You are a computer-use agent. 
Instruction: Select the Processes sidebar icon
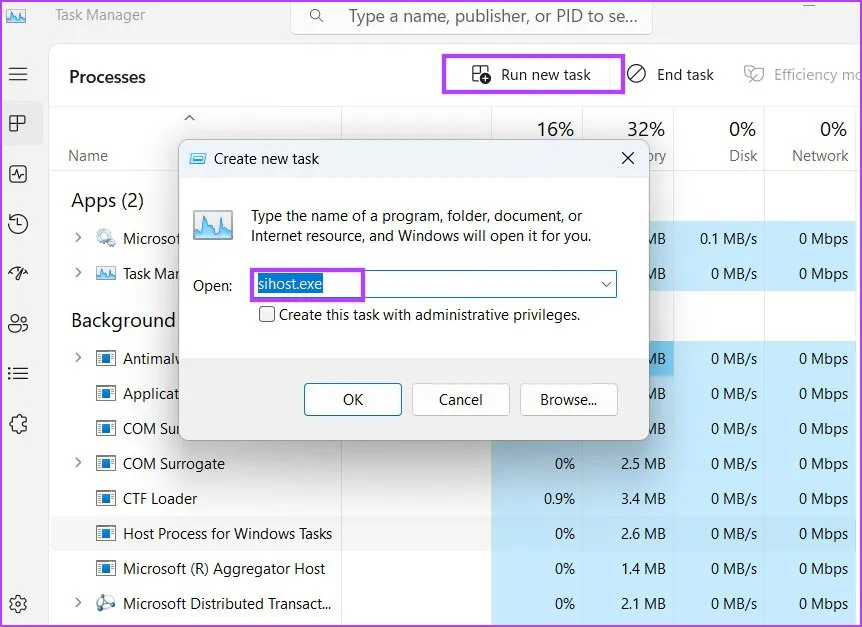pyautogui.click(x=17, y=124)
